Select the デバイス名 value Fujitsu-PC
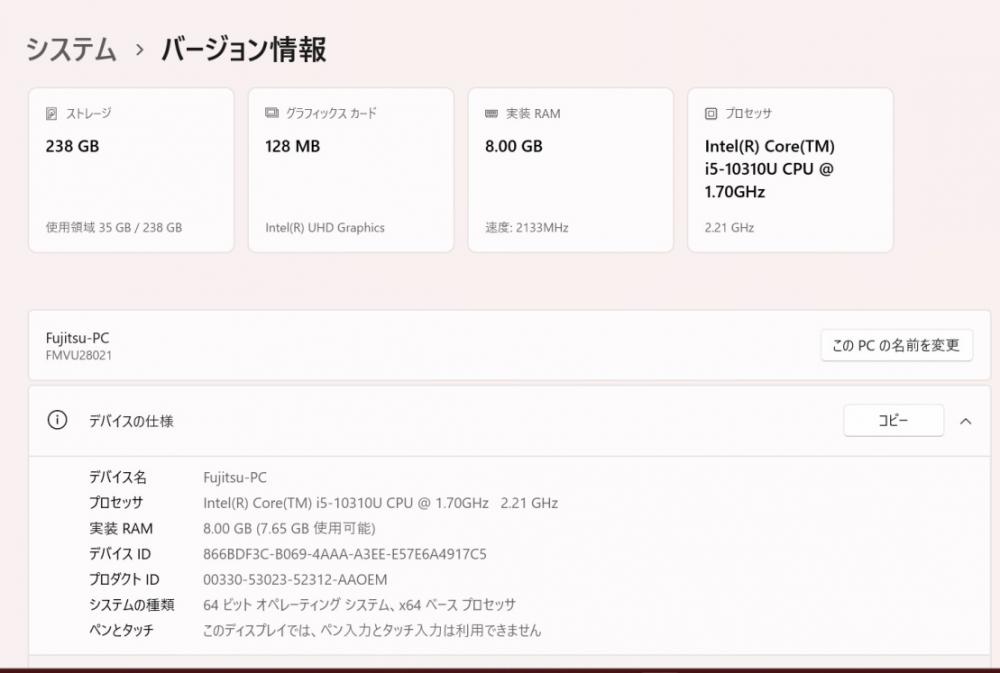This screenshot has height=673, width=1000. (235, 477)
